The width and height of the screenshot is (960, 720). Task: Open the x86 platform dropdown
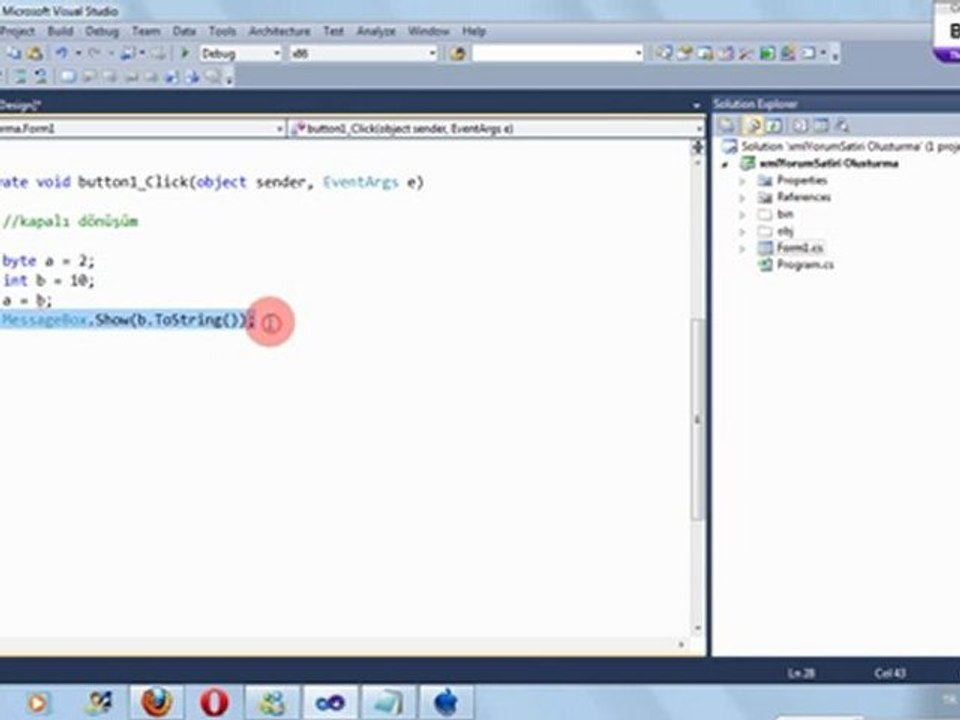point(363,53)
